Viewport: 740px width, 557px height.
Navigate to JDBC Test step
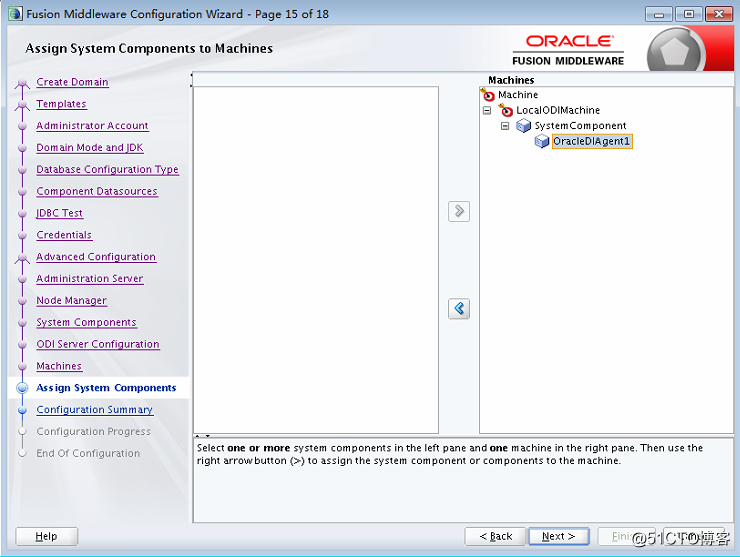(x=59, y=213)
